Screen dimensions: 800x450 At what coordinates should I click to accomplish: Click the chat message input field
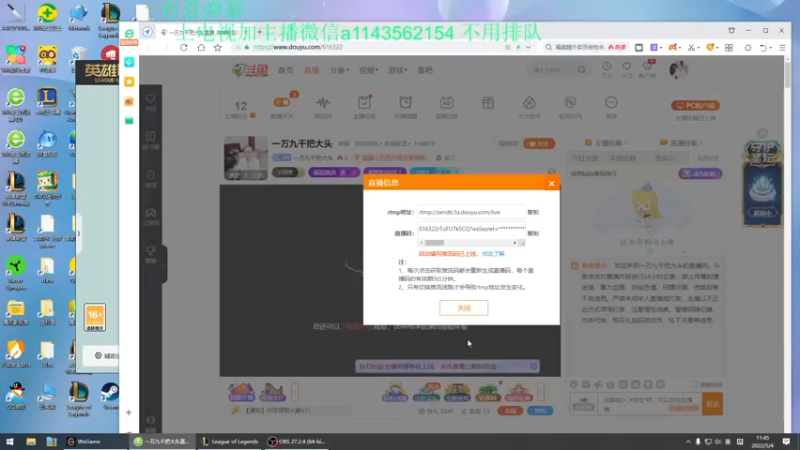pyautogui.click(x=651, y=404)
